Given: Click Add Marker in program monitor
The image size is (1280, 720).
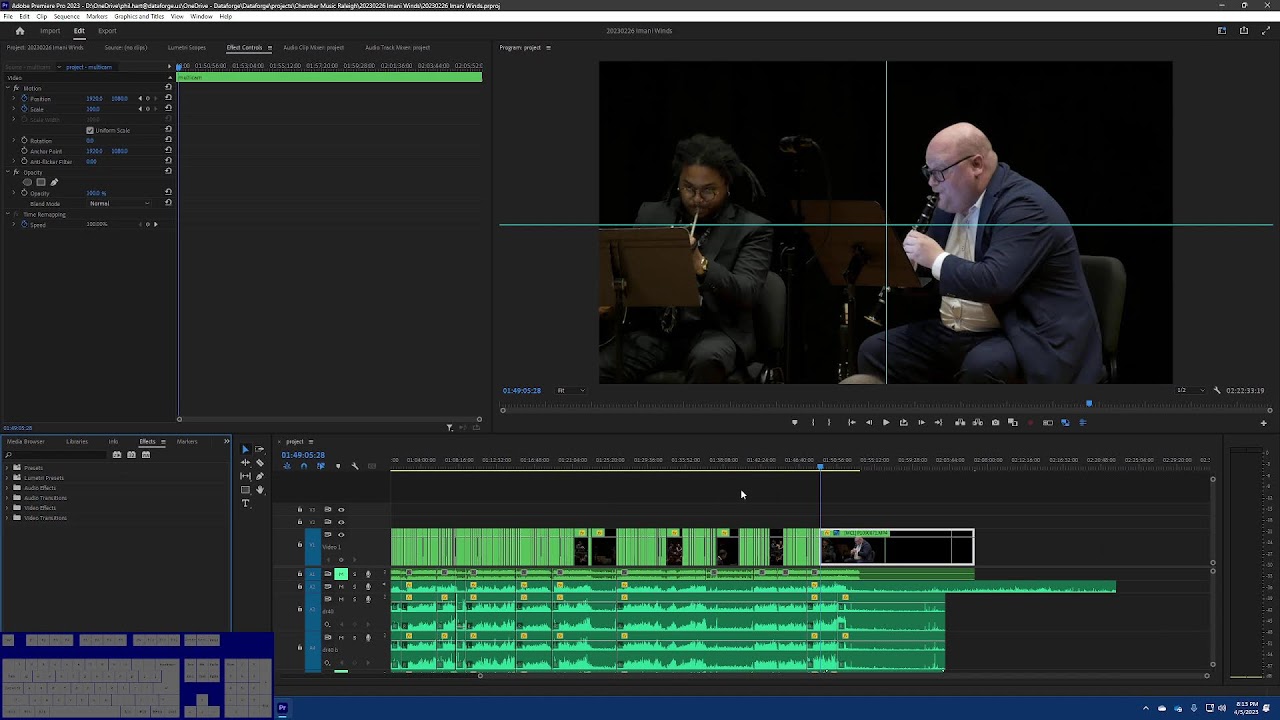Looking at the screenshot, I should pos(795,422).
